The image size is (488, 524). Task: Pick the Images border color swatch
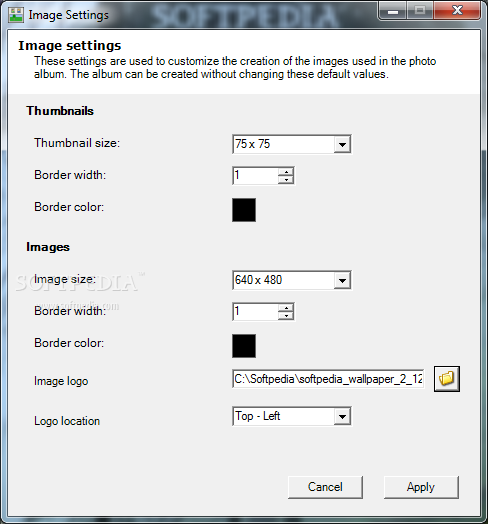pos(244,346)
